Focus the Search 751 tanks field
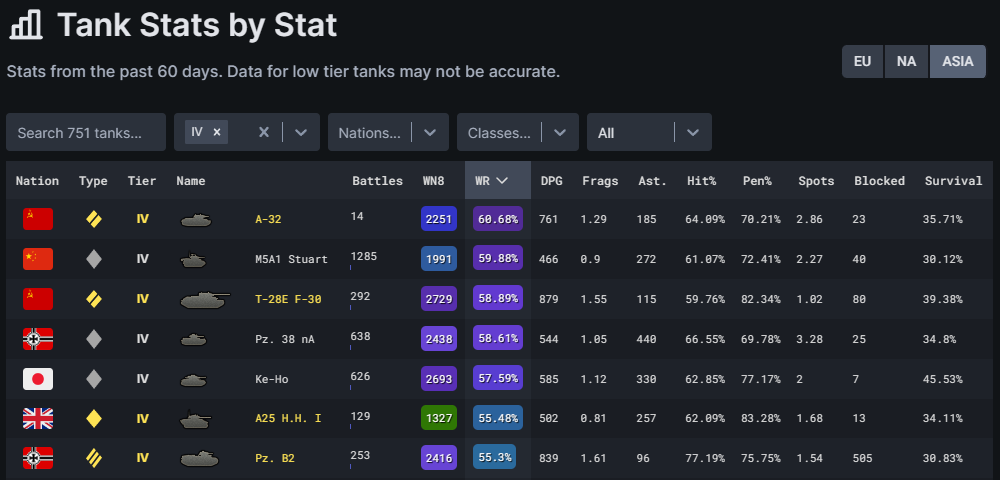The height and width of the screenshot is (480, 1000). pyautogui.click(x=86, y=132)
